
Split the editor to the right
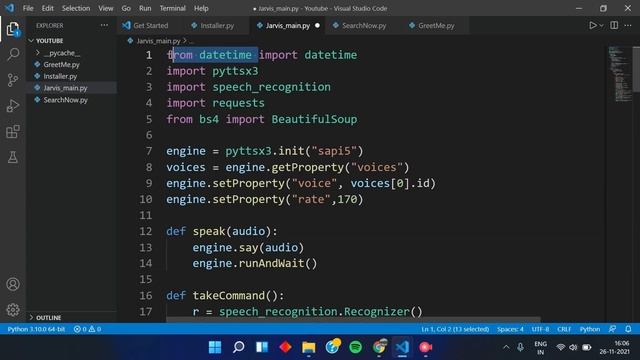(614, 25)
